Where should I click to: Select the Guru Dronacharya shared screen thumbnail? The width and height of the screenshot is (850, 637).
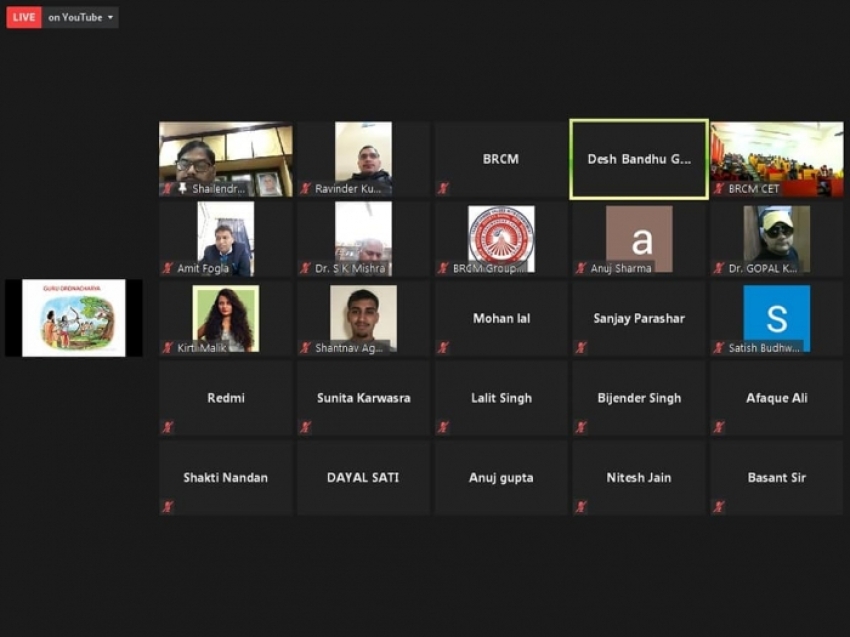point(74,318)
